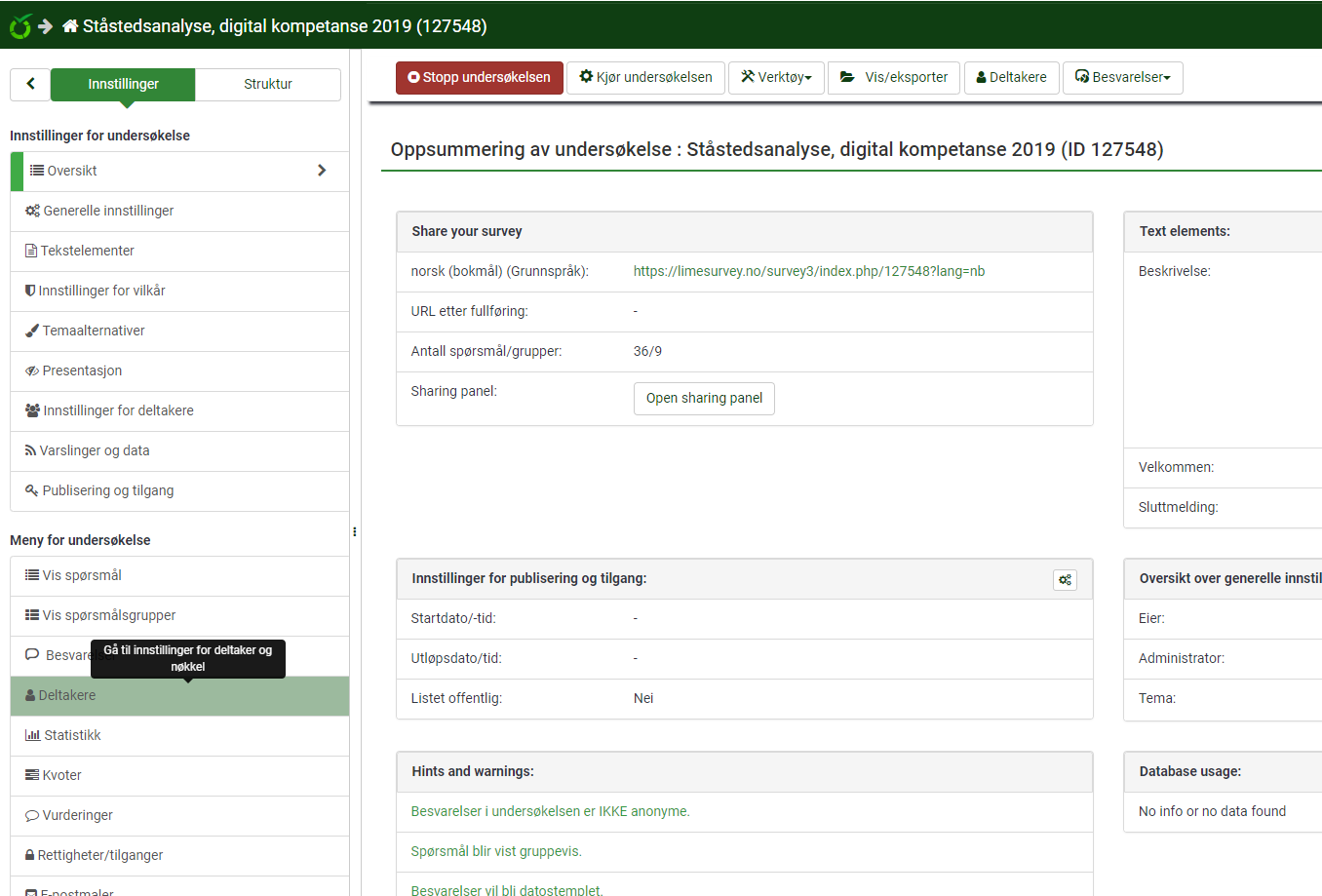The width and height of the screenshot is (1322, 896).
Task: Select the Innstillinger tab
Action: tap(123, 84)
